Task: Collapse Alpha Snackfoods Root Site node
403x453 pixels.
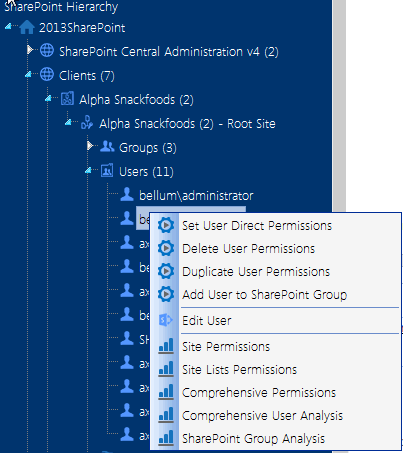Action: (x=68, y=122)
